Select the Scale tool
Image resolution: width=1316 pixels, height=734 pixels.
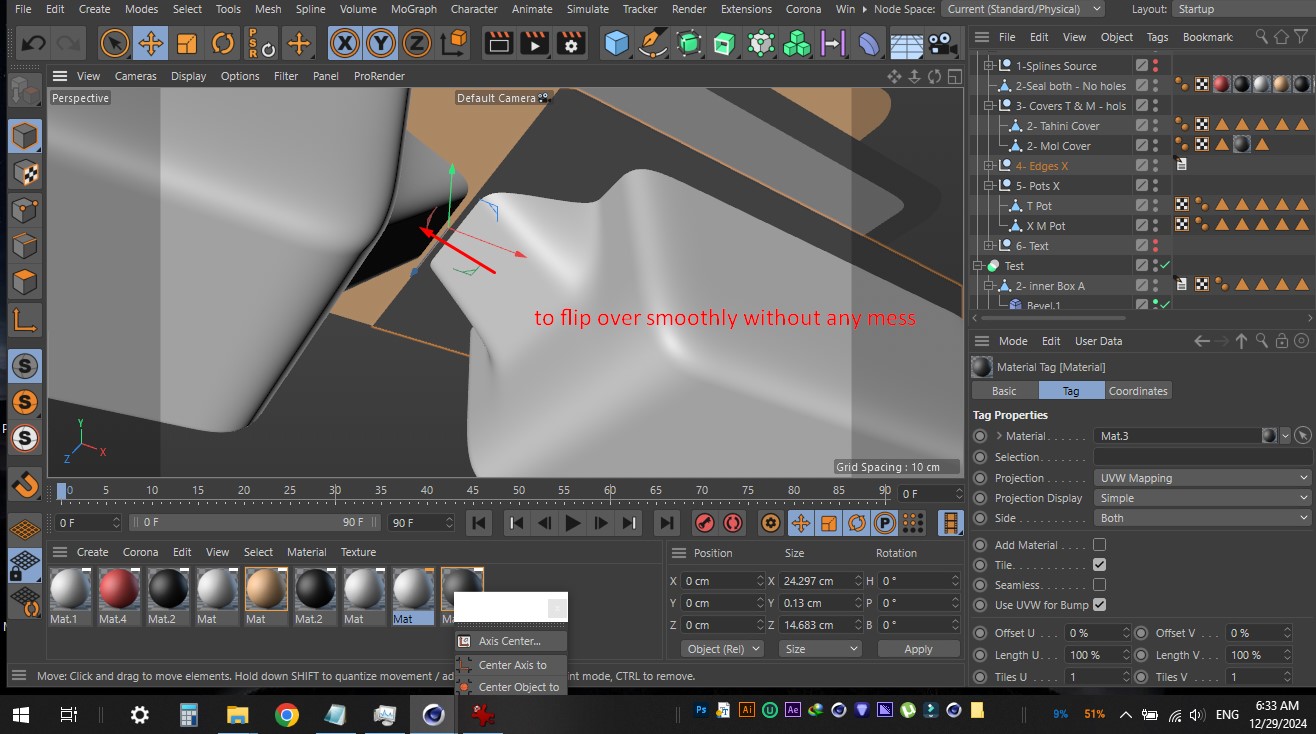click(186, 43)
